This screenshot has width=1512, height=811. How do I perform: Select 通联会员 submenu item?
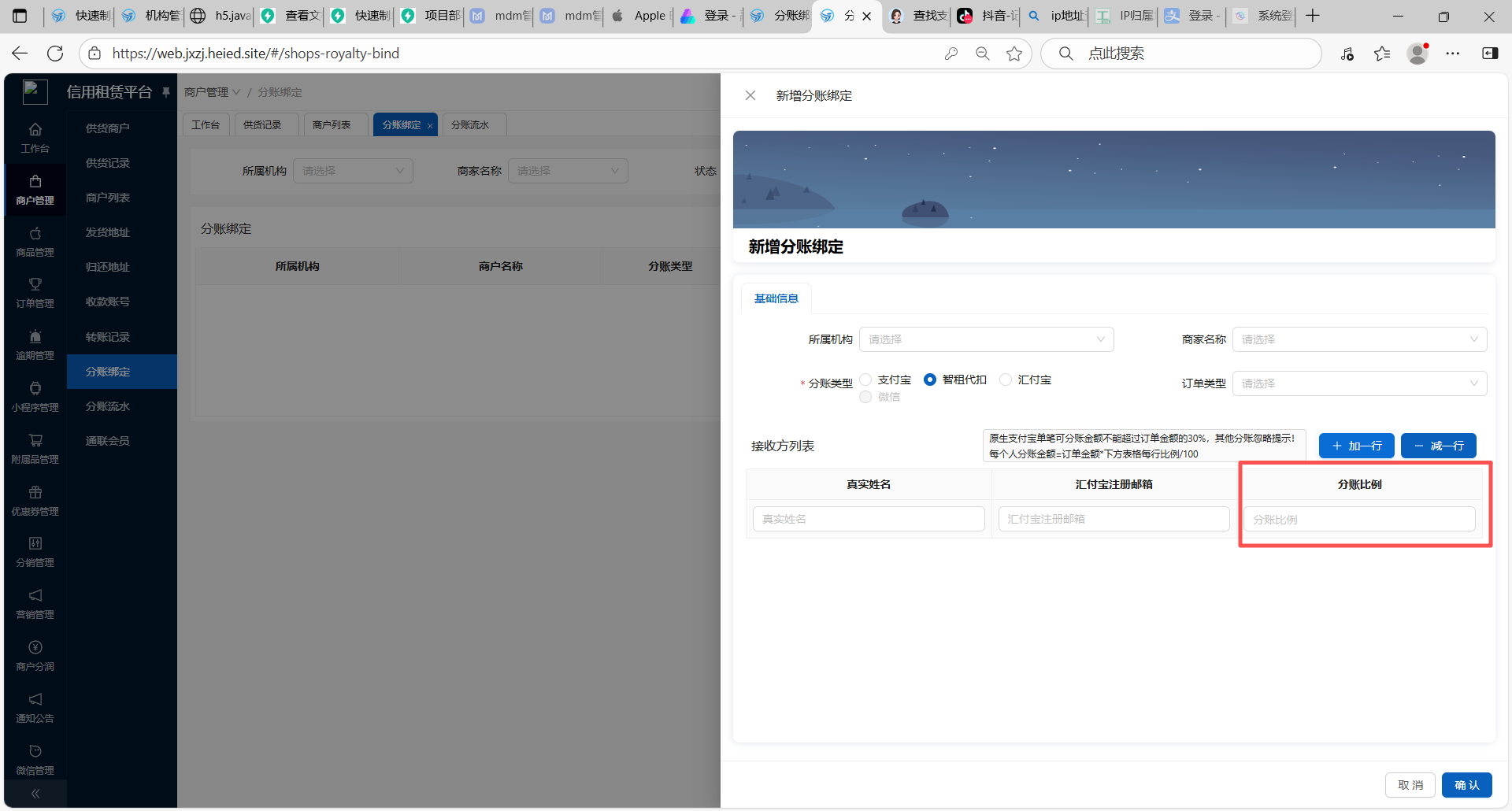pos(108,441)
